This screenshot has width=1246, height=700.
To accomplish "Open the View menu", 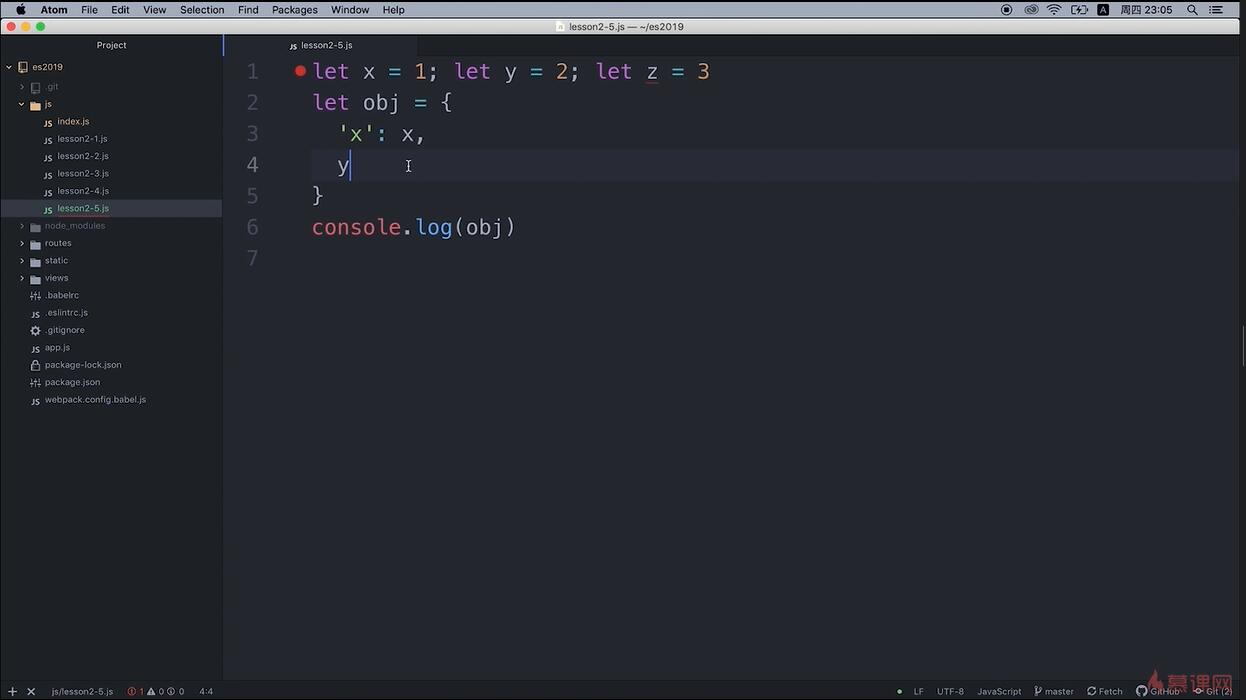I will (x=155, y=10).
